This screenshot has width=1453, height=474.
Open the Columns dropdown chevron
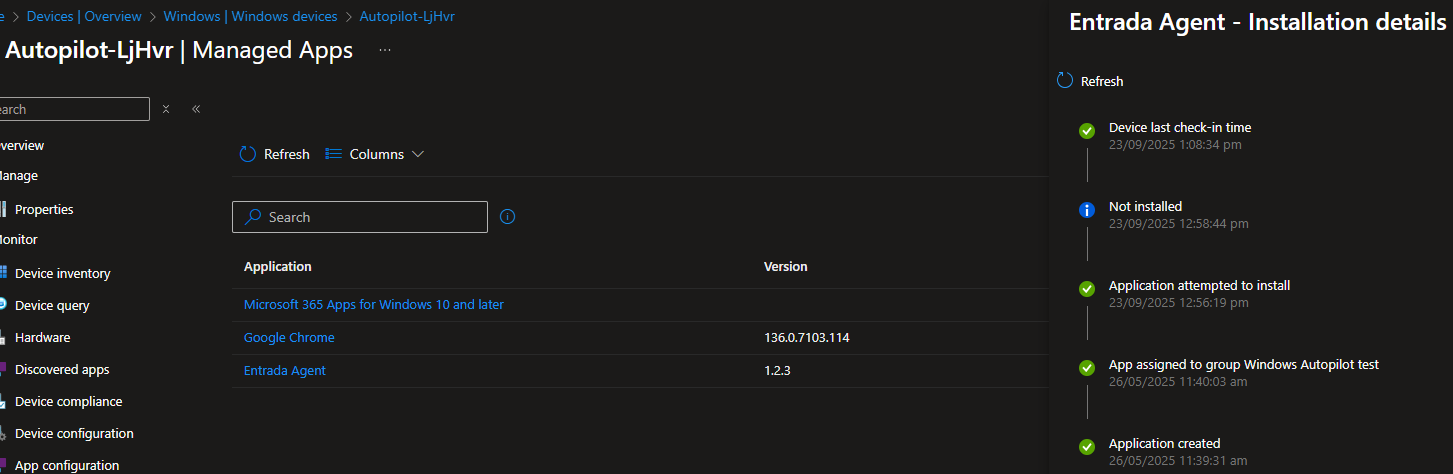click(418, 154)
